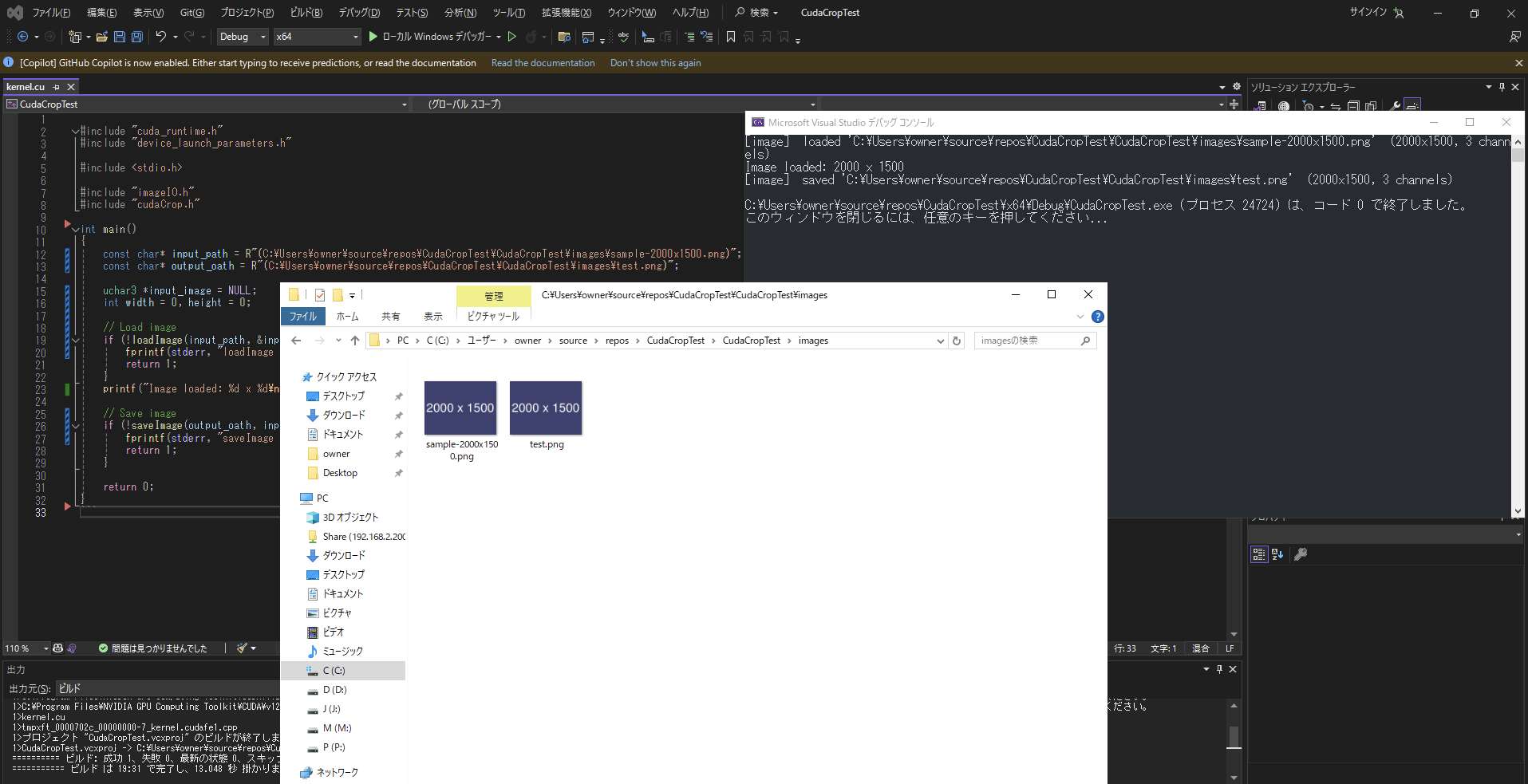Viewport: 1528px width, 784px height.
Task: Collapse the main function fold marker
Action: [x=76, y=230]
